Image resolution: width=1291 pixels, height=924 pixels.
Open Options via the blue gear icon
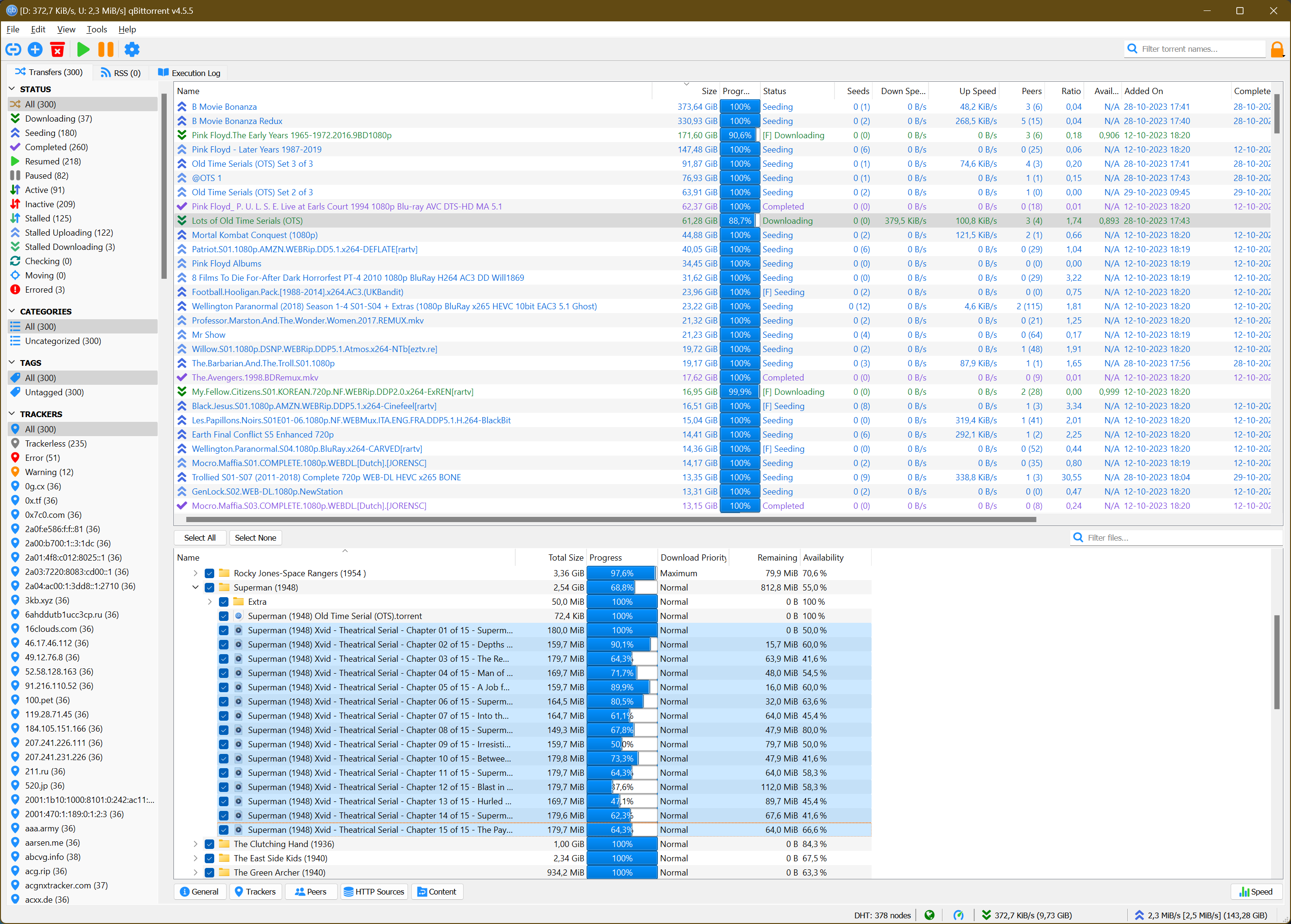(132, 49)
